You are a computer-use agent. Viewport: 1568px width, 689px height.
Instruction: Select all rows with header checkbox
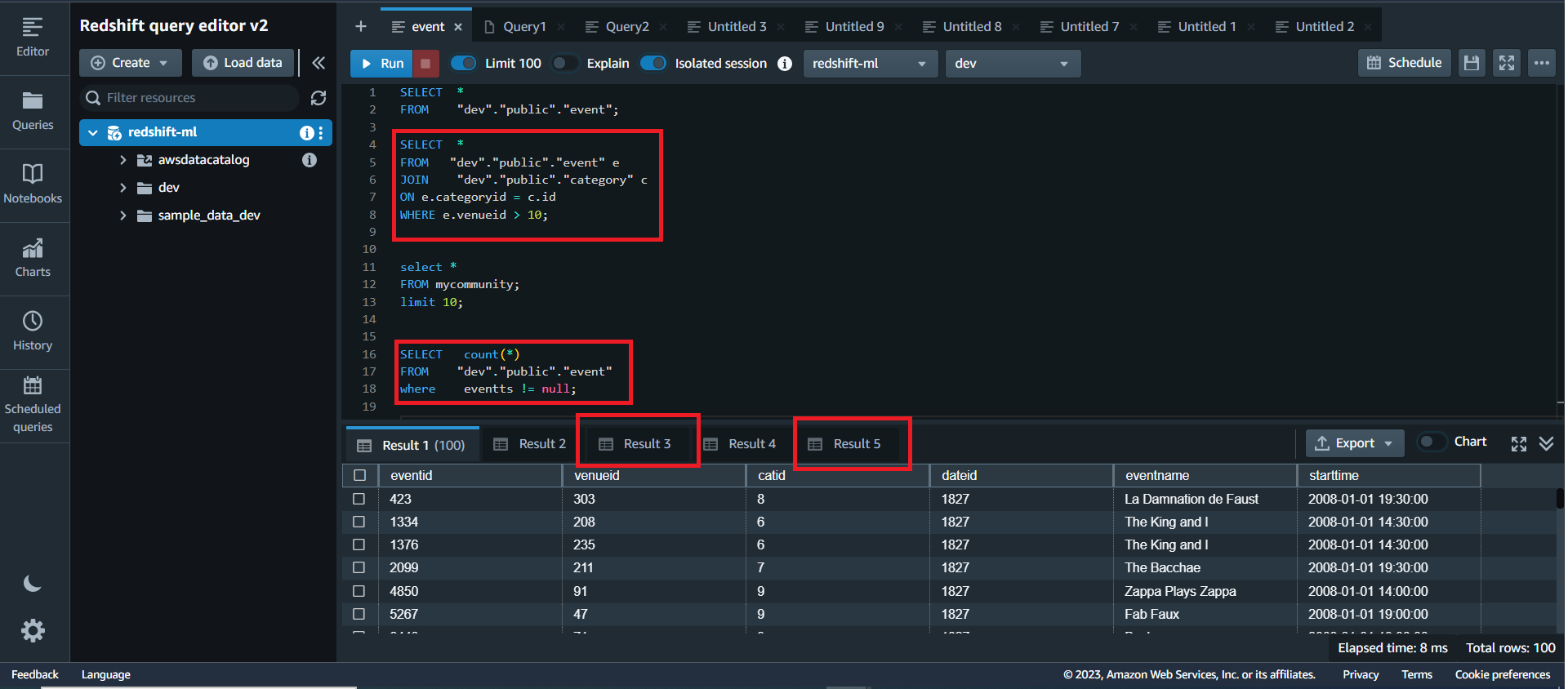pyautogui.click(x=359, y=475)
